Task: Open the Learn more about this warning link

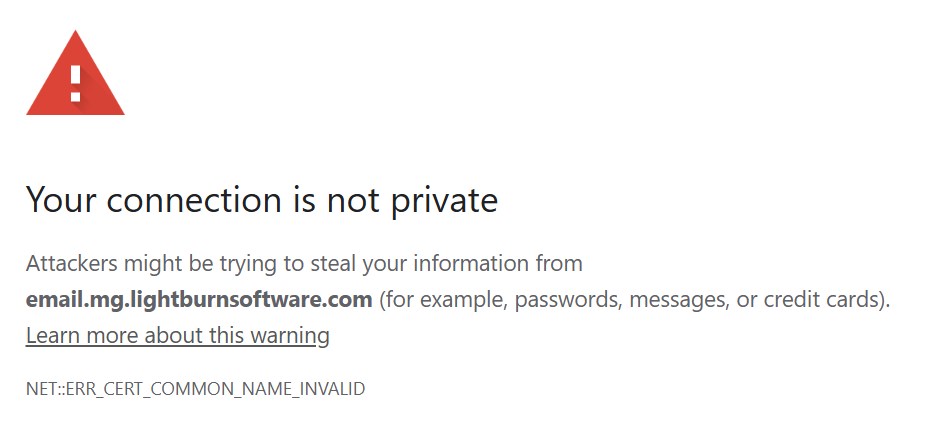Action: point(178,336)
